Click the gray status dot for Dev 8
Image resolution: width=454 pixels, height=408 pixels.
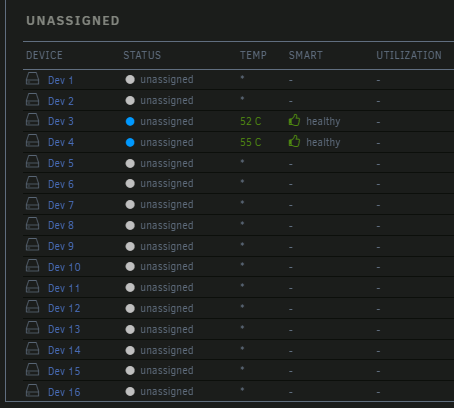(x=130, y=226)
